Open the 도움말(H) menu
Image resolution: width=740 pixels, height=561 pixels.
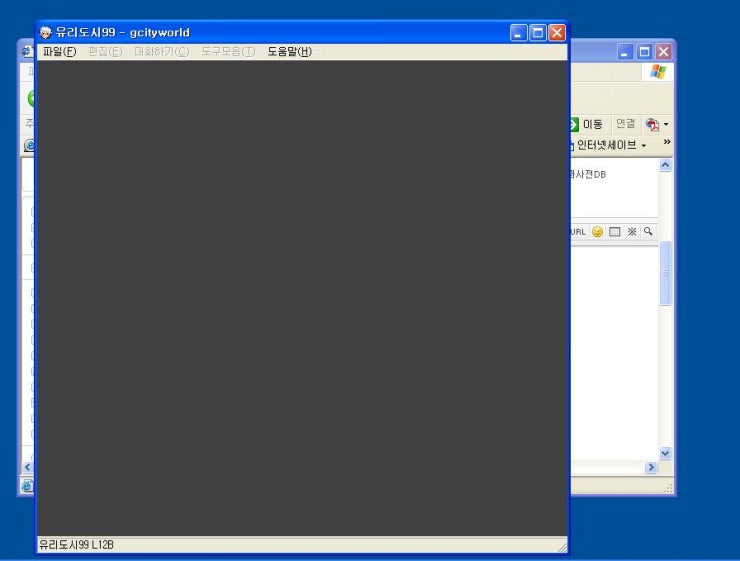click(x=289, y=52)
